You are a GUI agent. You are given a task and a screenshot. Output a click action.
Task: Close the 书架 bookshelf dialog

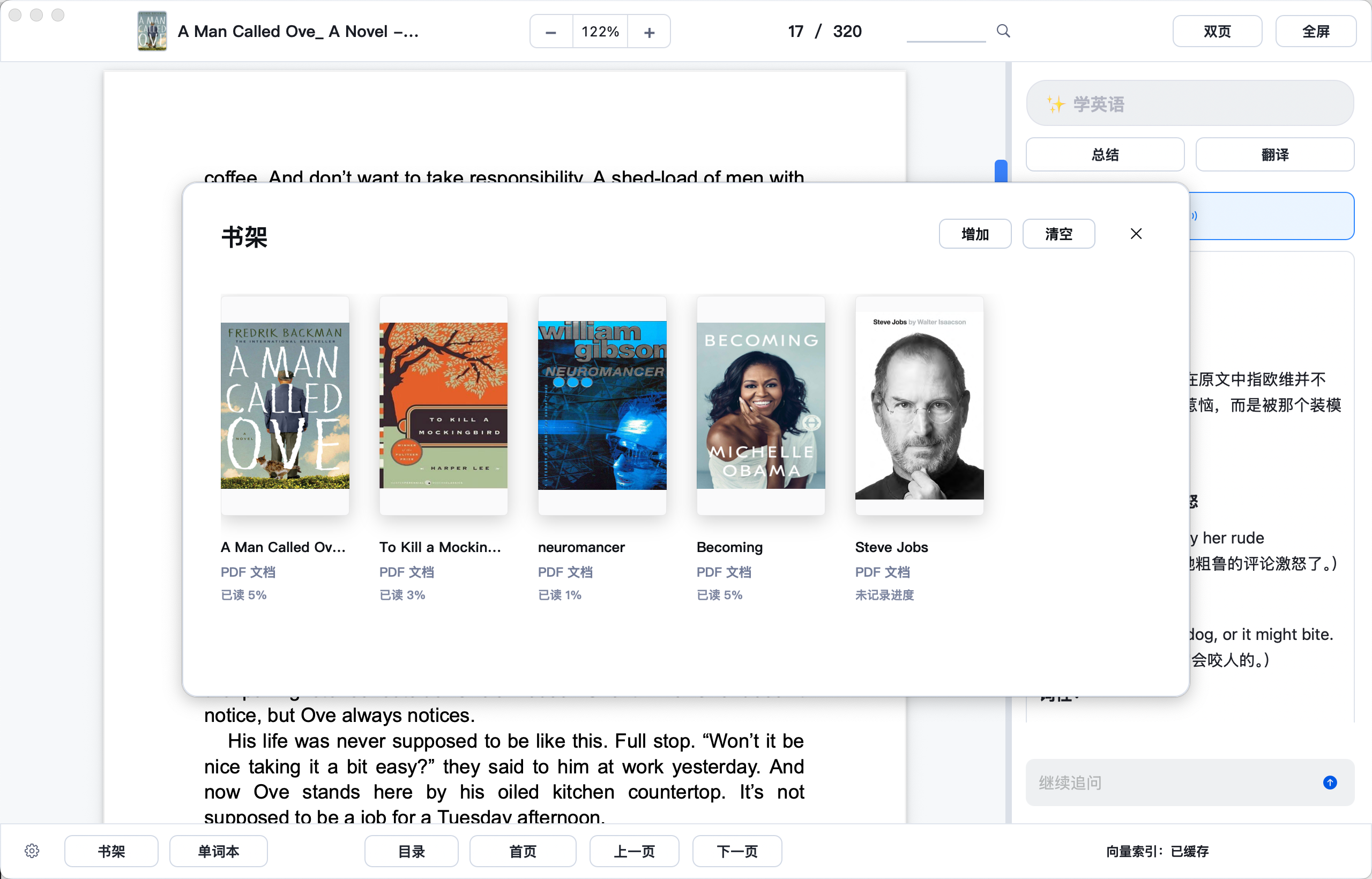(x=1136, y=234)
